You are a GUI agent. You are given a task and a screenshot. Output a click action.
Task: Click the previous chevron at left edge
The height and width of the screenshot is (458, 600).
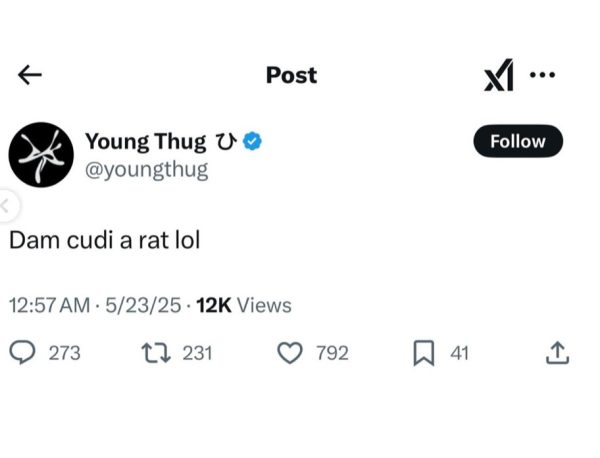pos(6,207)
